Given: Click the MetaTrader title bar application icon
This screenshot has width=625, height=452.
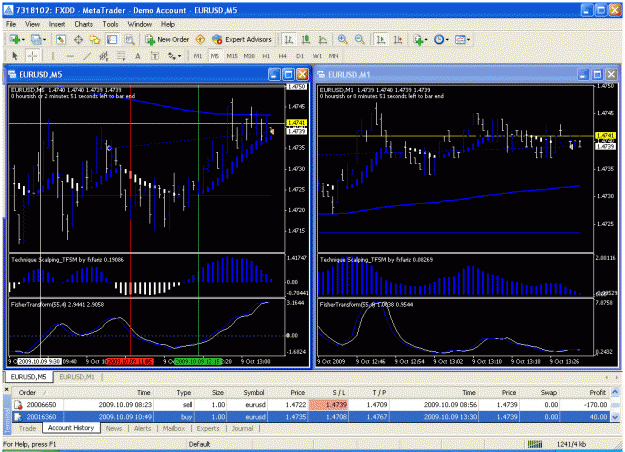Looking at the screenshot, I should pyautogui.click(x=8, y=10).
